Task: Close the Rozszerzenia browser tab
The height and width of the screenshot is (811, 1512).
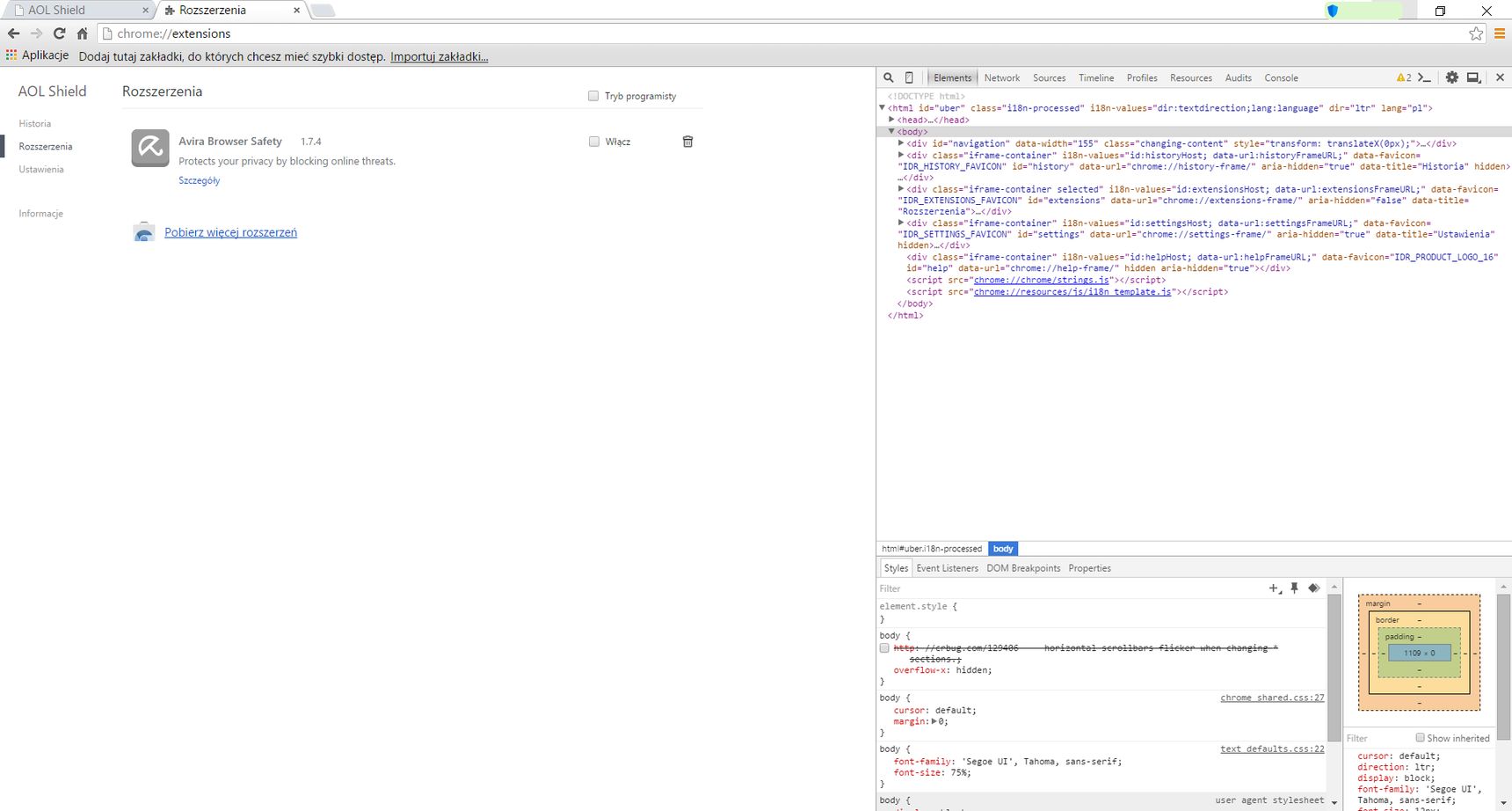Action: [296, 11]
